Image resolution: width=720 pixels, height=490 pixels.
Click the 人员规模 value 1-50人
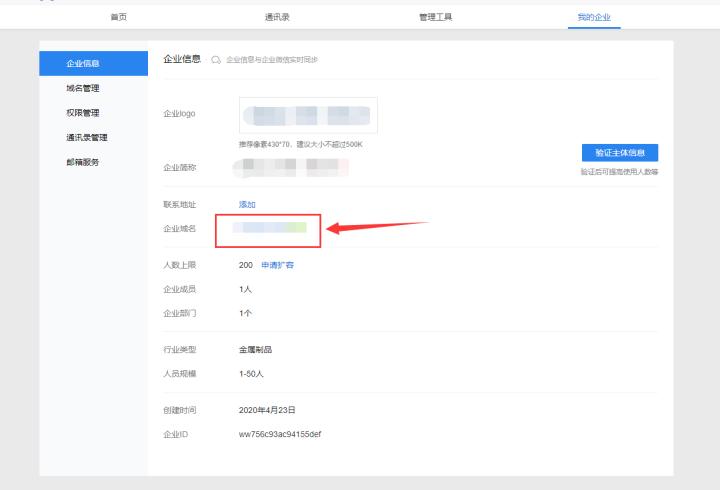251,374
